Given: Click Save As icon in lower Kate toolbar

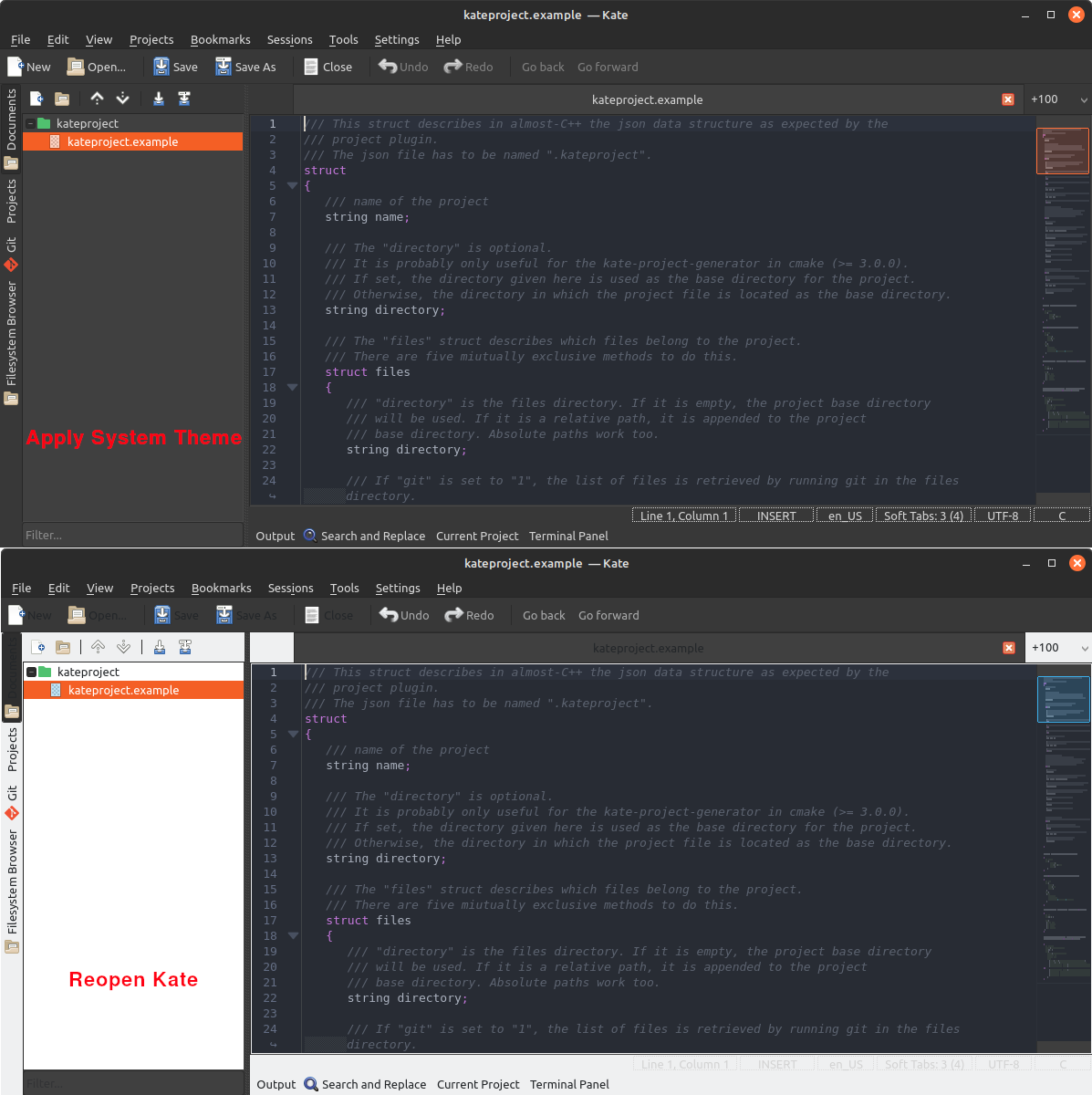Looking at the screenshot, I should pos(224,615).
